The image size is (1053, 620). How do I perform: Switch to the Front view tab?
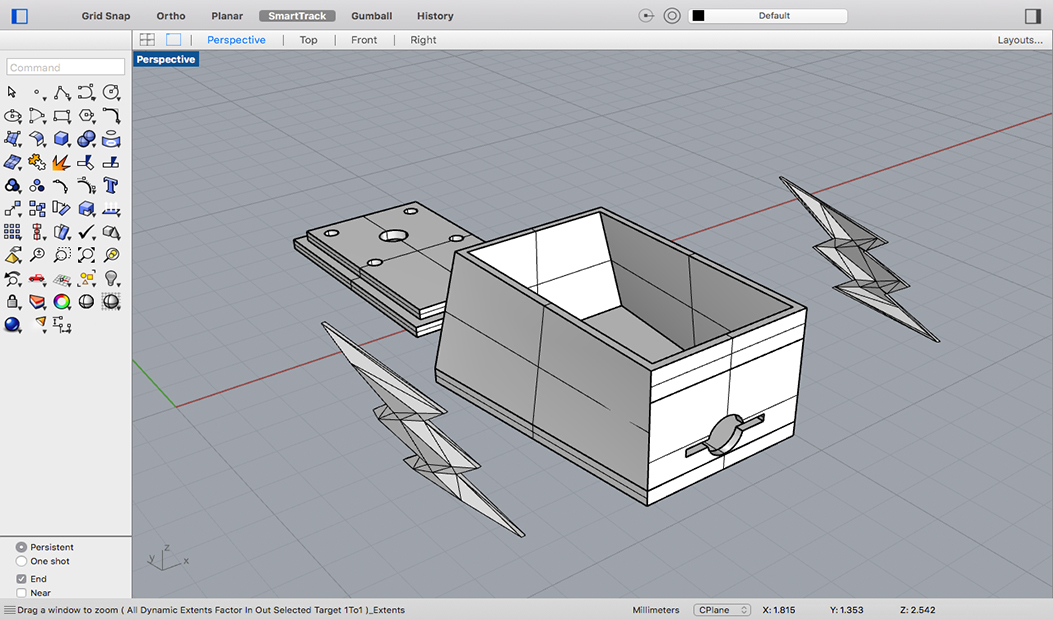click(x=364, y=40)
